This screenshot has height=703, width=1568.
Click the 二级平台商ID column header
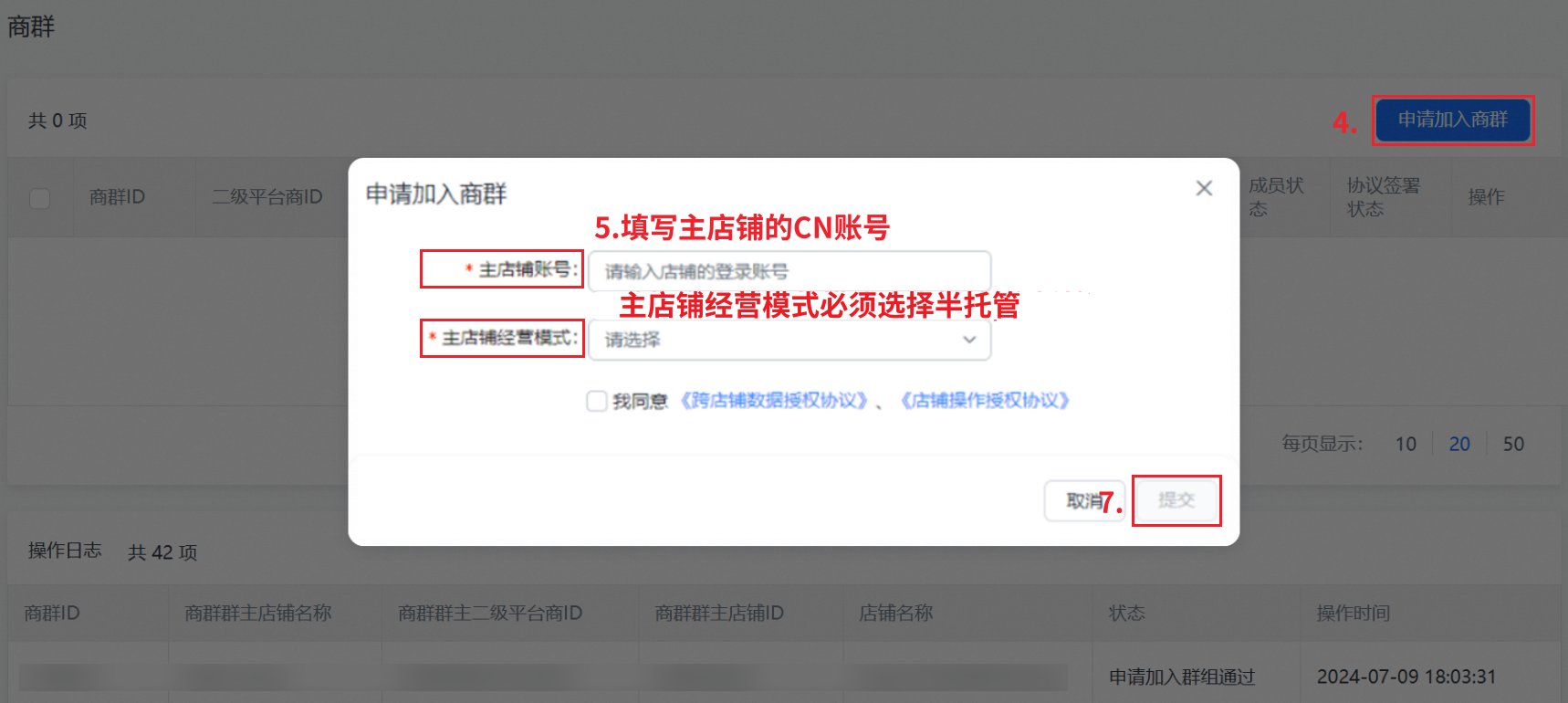(x=267, y=197)
